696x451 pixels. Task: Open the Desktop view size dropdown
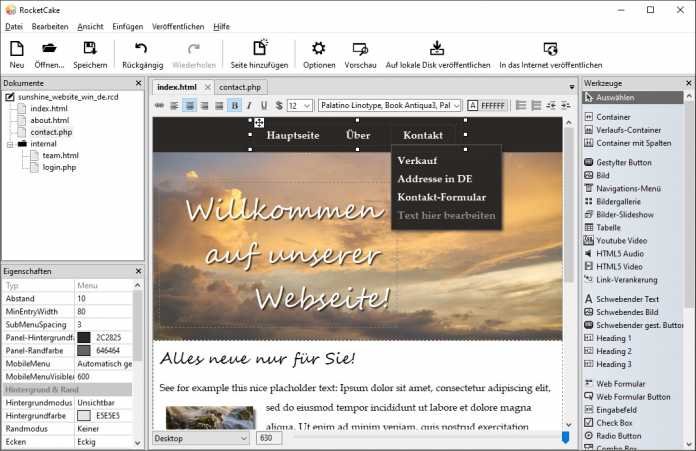201,438
